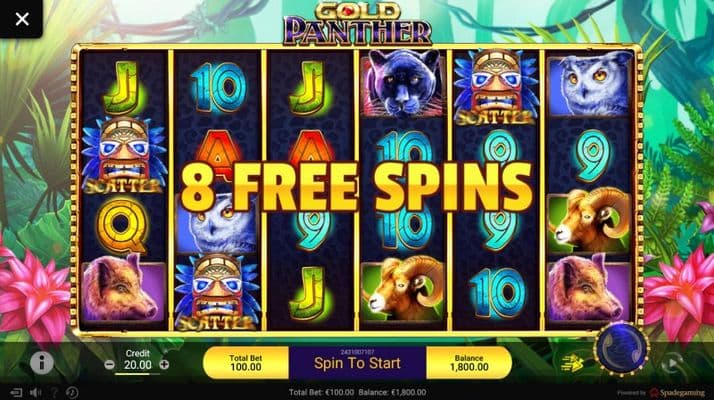Open game history clock icon

click(x=72, y=392)
